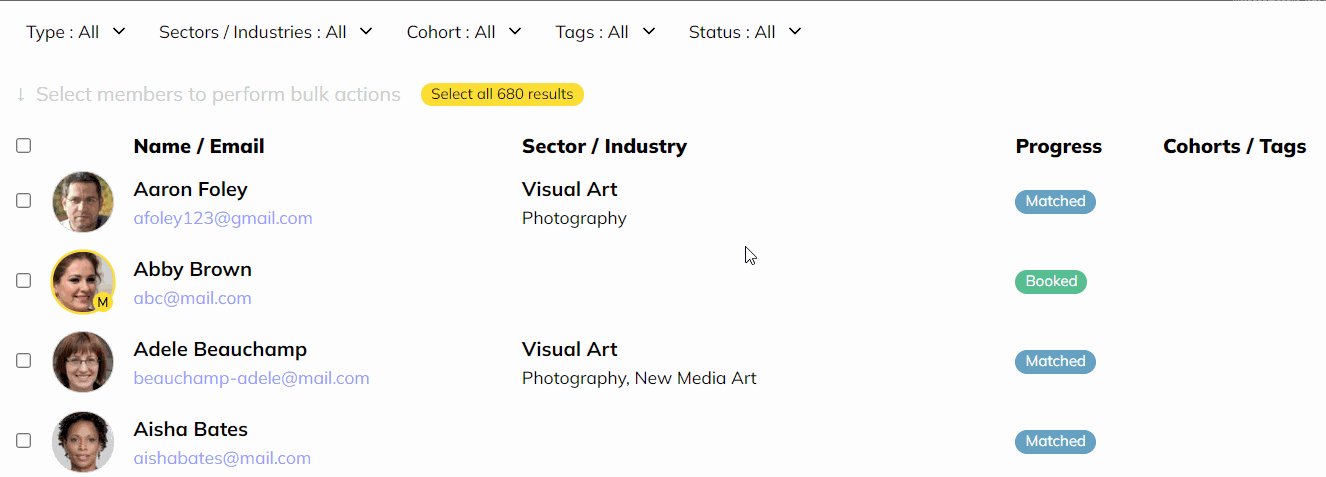Click the green Booked progress badge
1326x477 pixels.
point(1051,282)
